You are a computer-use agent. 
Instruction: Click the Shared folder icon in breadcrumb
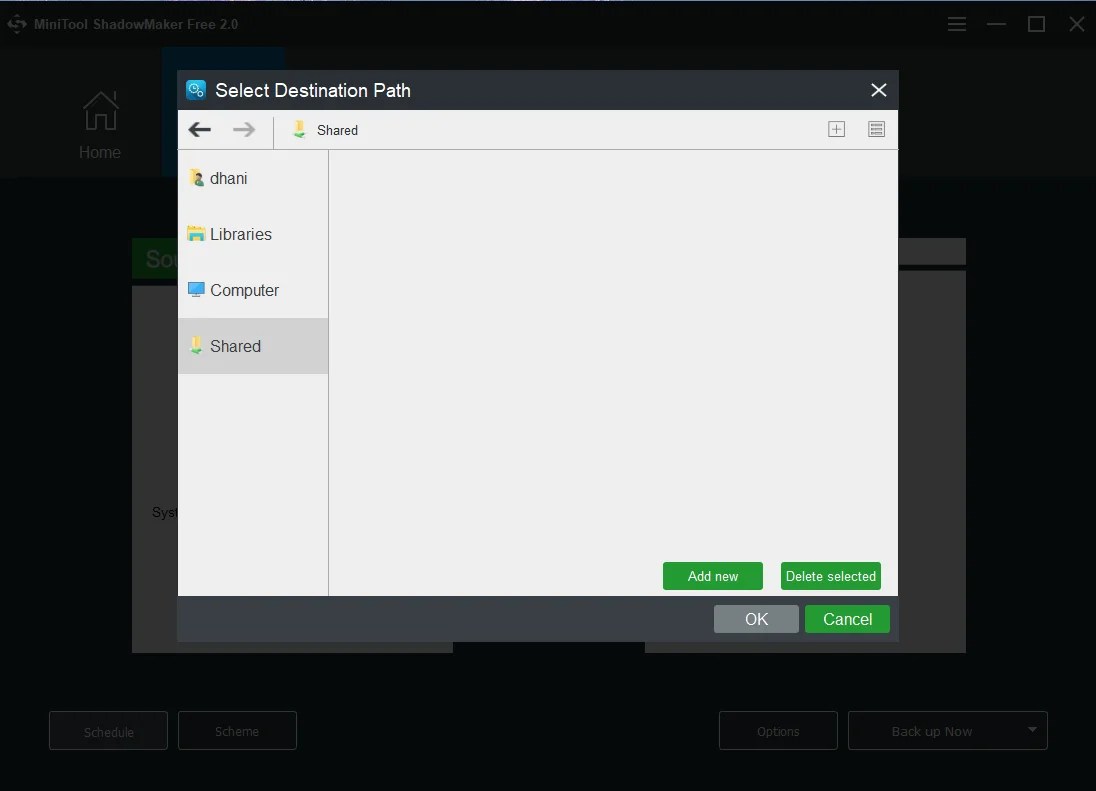[297, 129]
